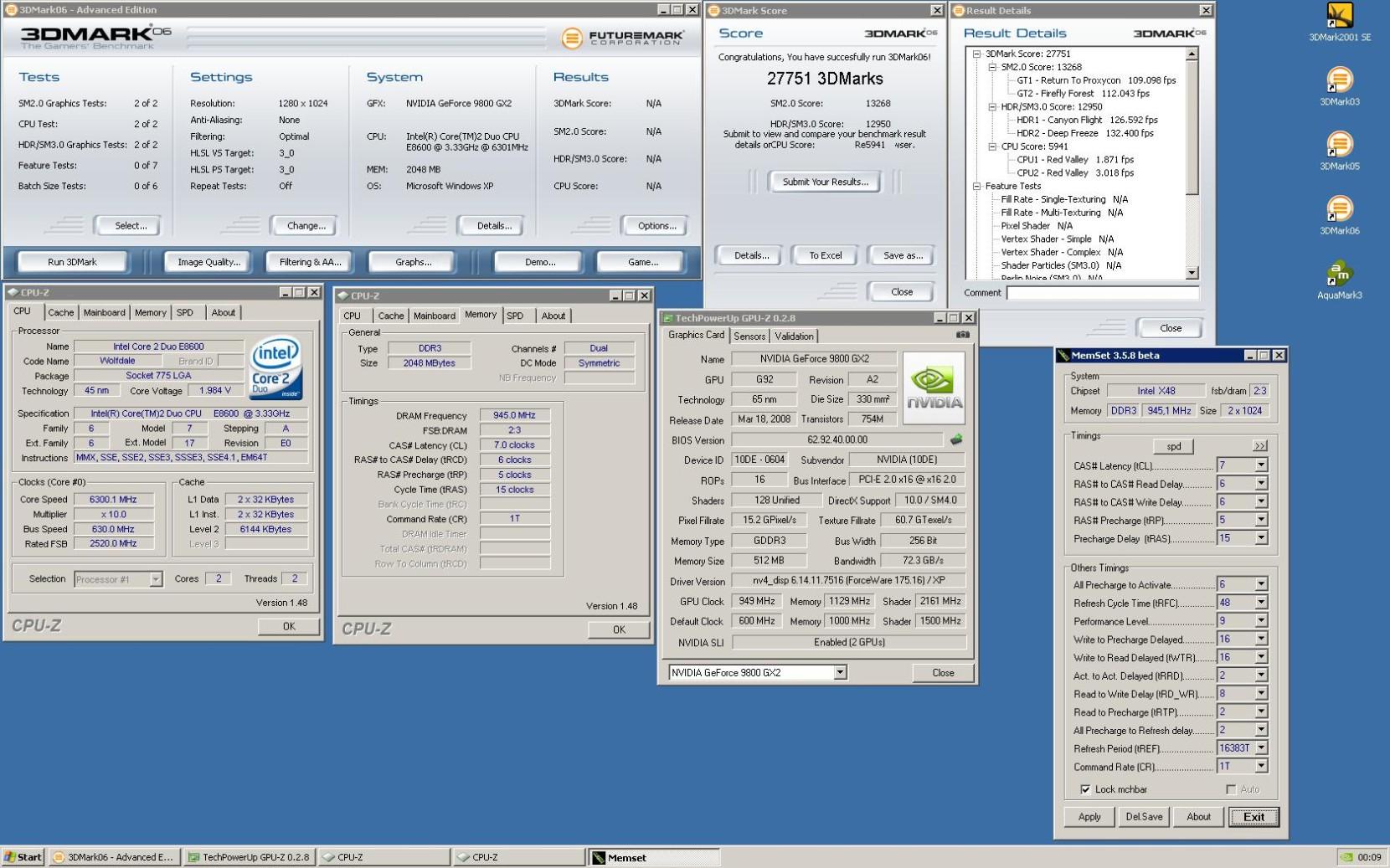
Task: Click the Comment input field
Action: pos(1102,293)
